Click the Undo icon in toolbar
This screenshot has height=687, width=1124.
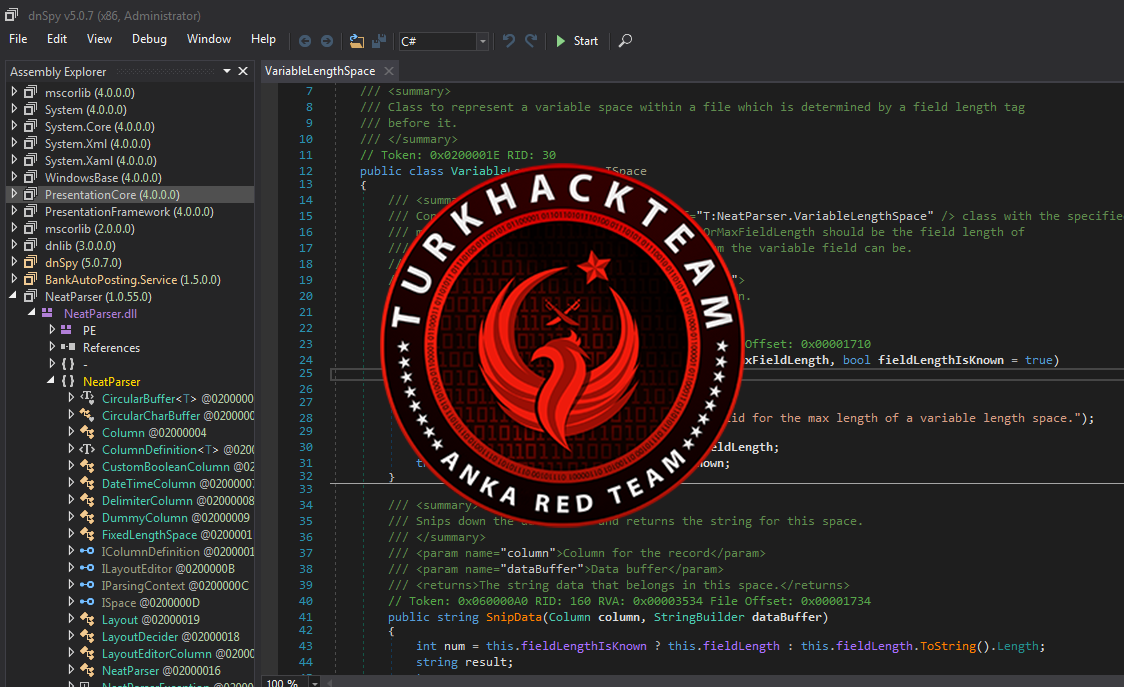tap(508, 41)
